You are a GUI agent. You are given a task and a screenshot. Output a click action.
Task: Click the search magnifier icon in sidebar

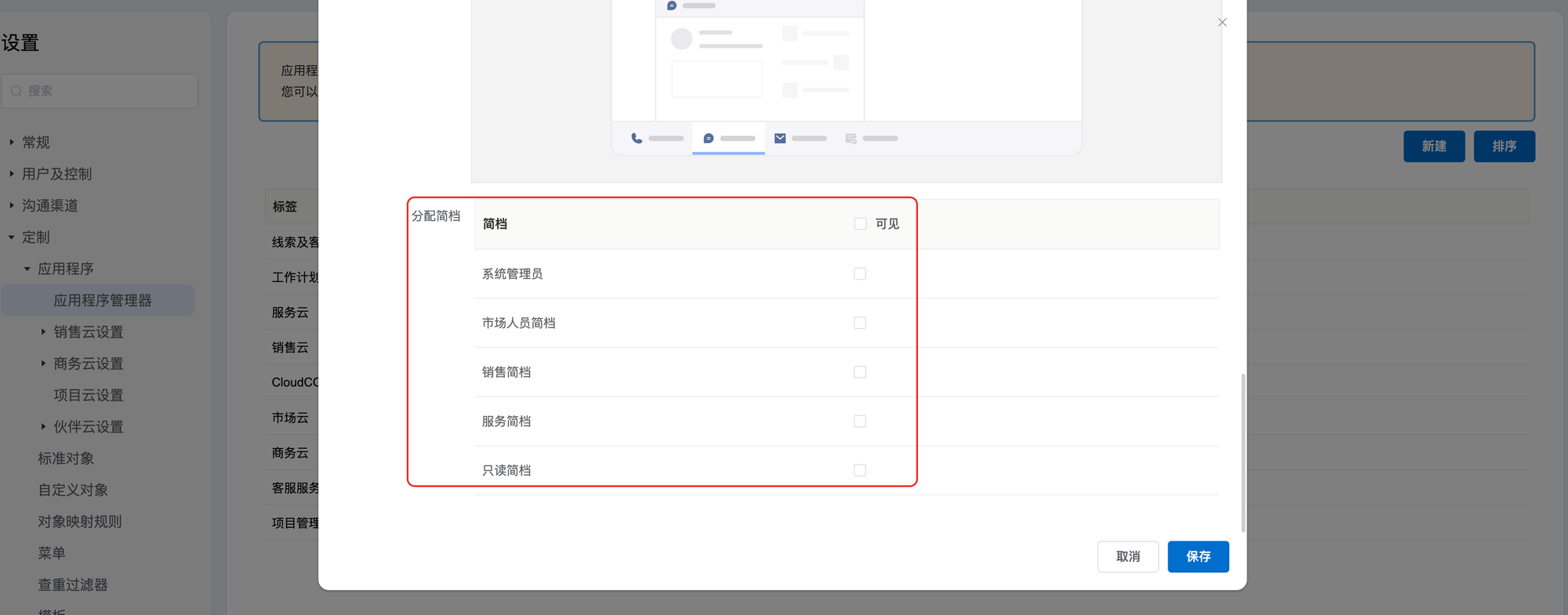[x=16, y=92]
